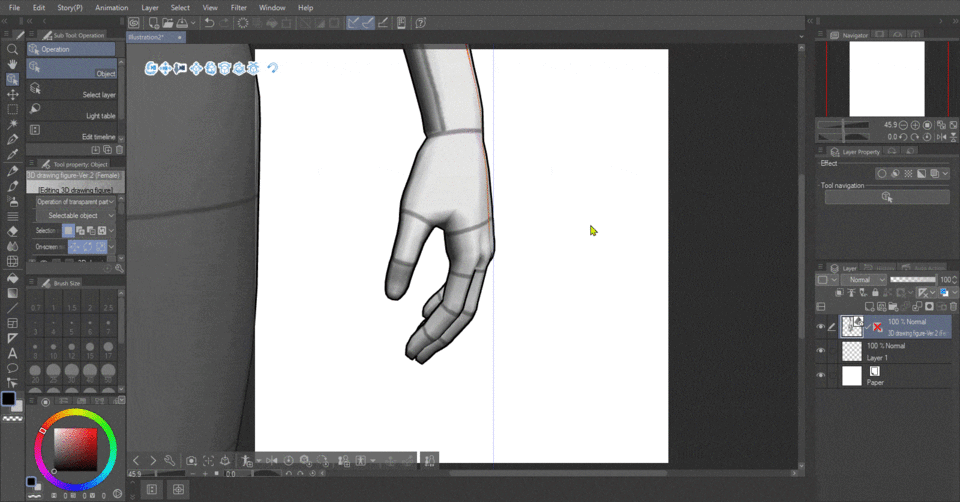Open the Window menu
The width and height of the screenshot is (960, 502).
pos(272,7)
